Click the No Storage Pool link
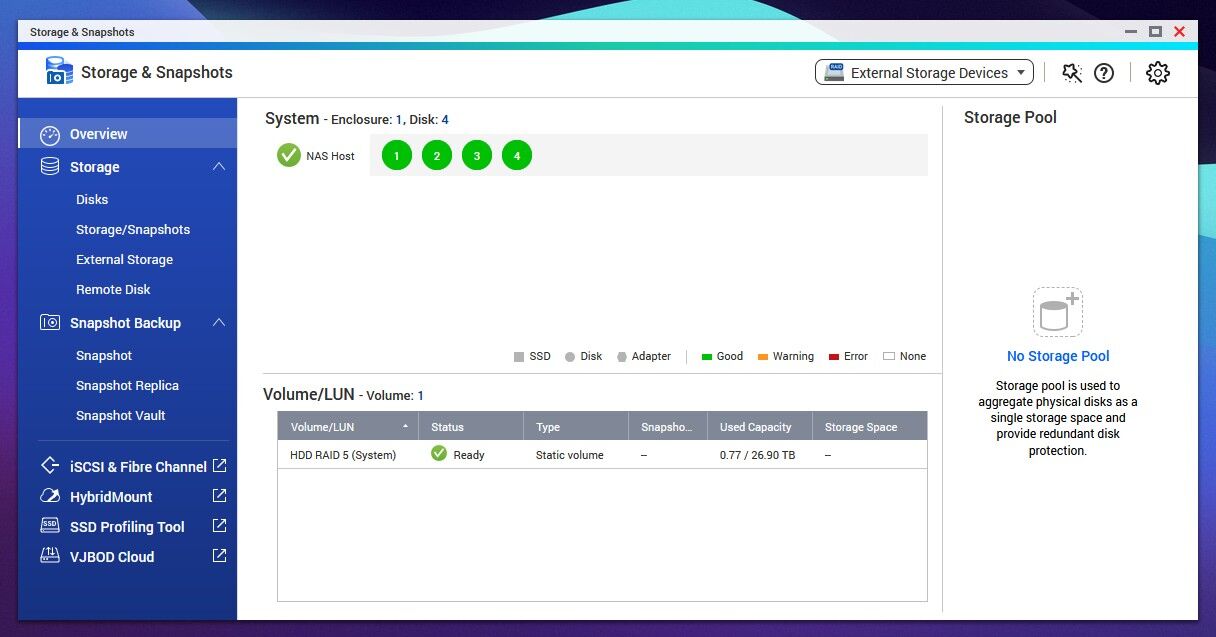Viewport: 1216px width, 637px height. click(1058, 356)
